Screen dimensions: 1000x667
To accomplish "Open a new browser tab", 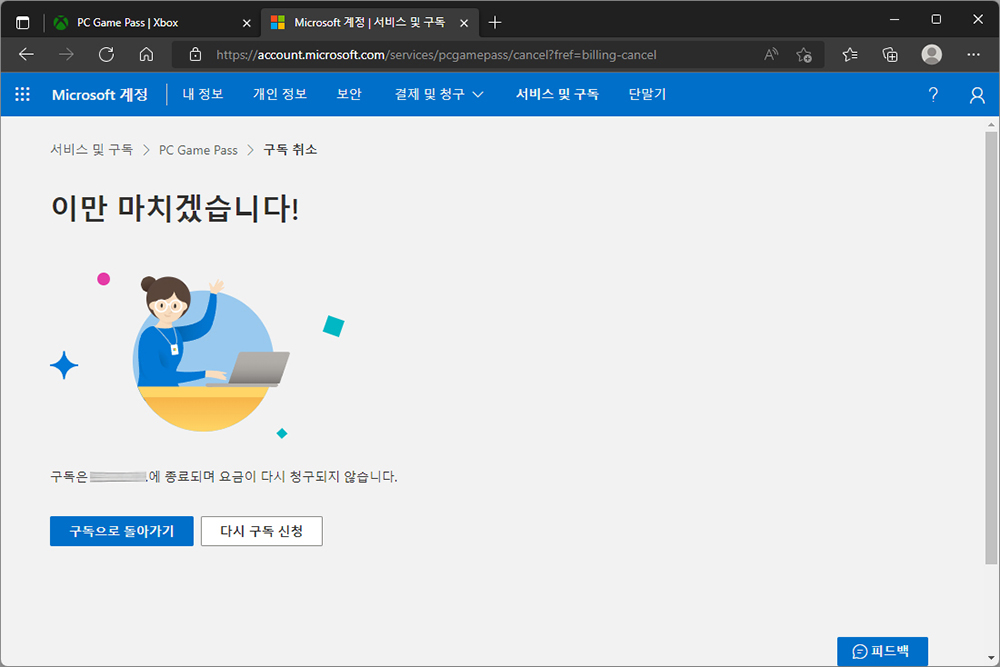I will (x=495, y=23).
